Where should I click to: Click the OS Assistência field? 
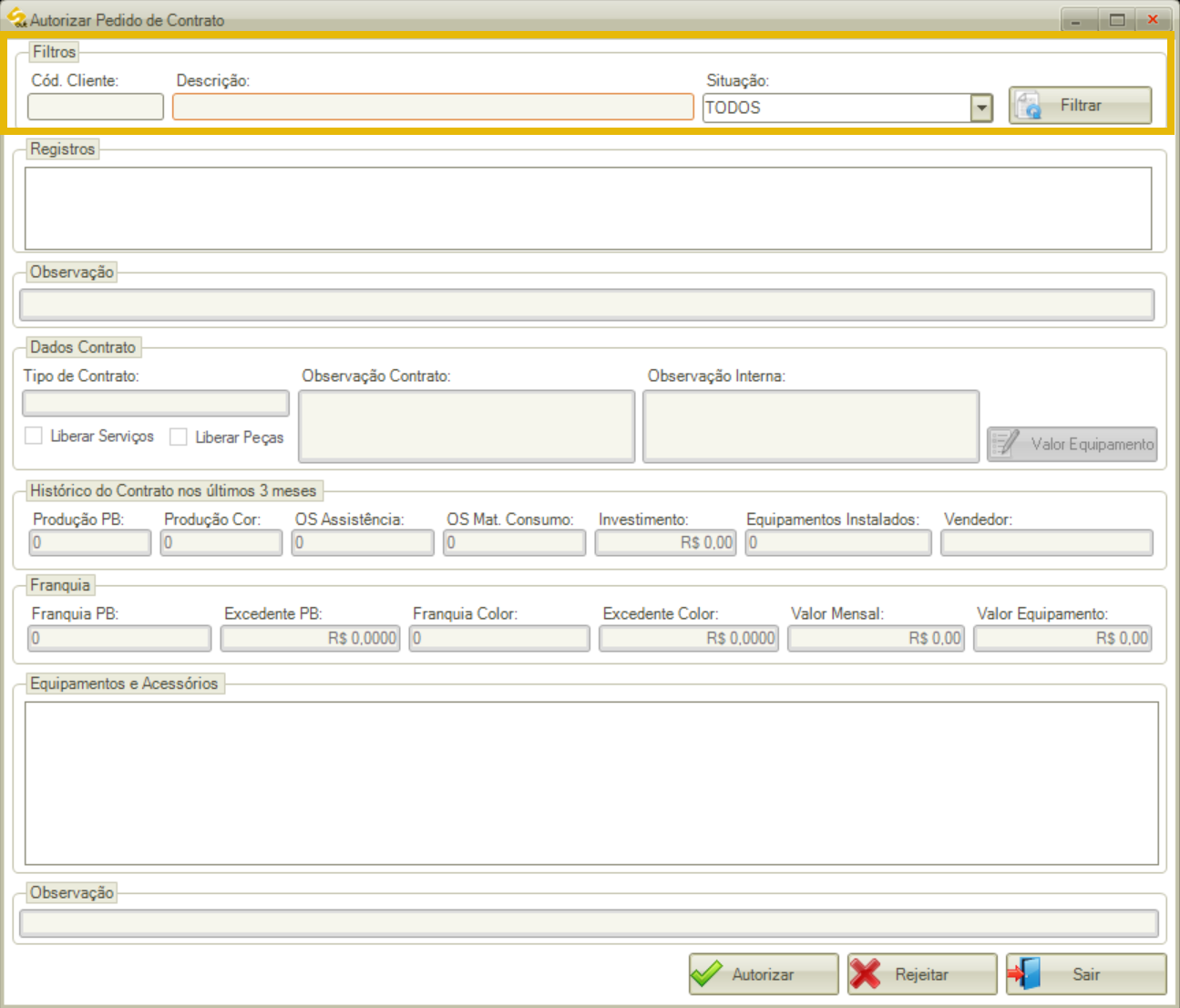(x=363, y=542)
